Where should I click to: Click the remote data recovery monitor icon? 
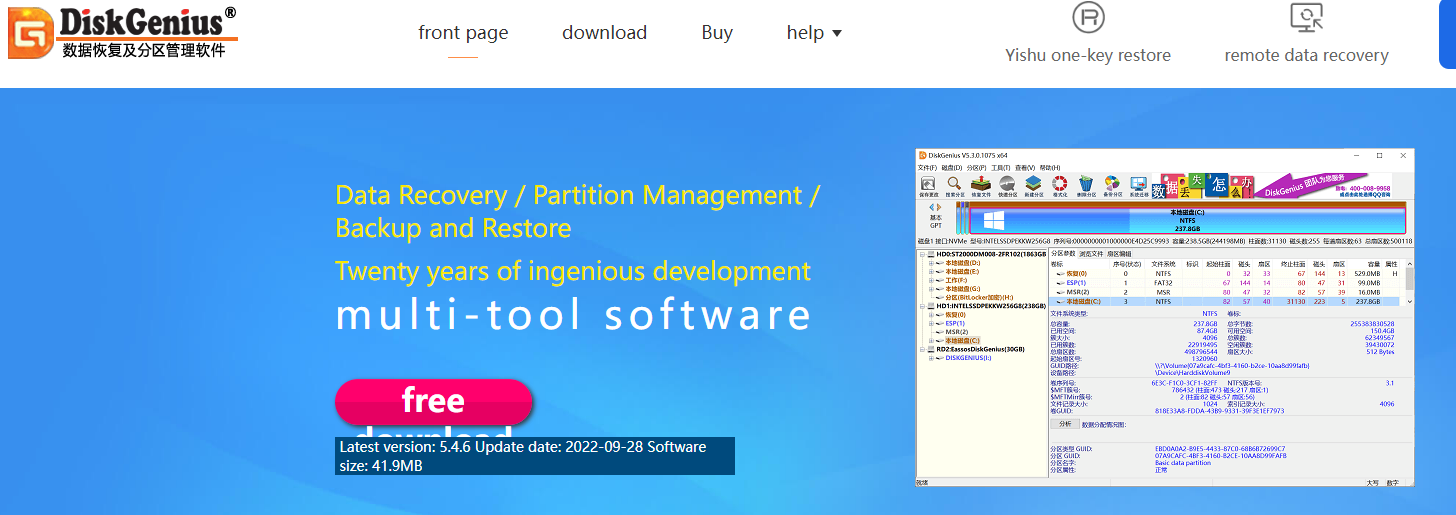click(1306, 17)
